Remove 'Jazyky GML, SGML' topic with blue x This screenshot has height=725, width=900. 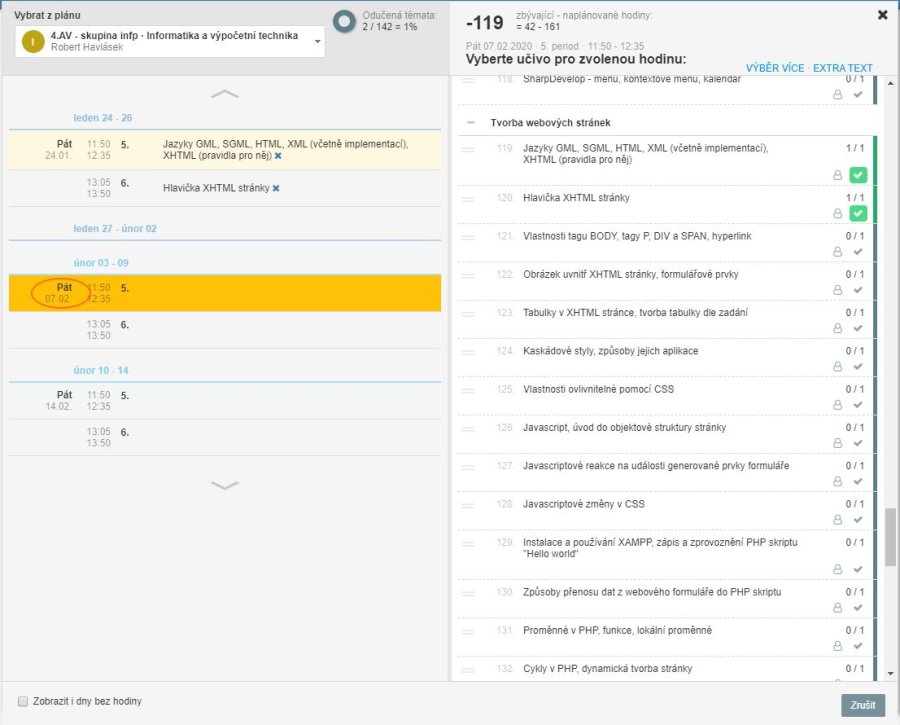pos(278,157)
